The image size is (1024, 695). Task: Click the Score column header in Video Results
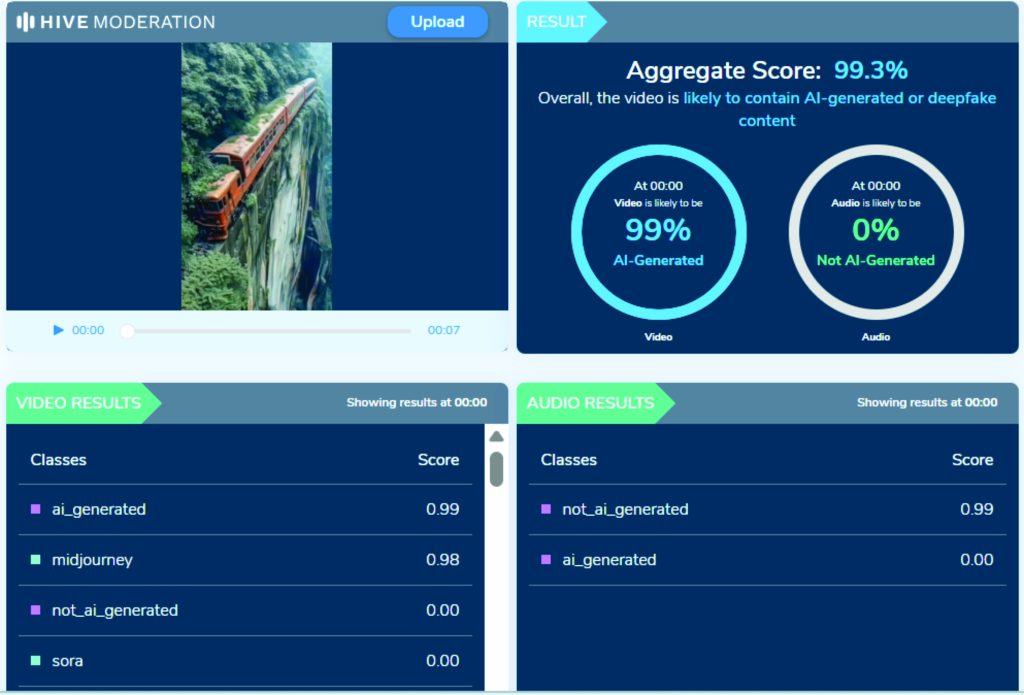[x=438, y=460]
